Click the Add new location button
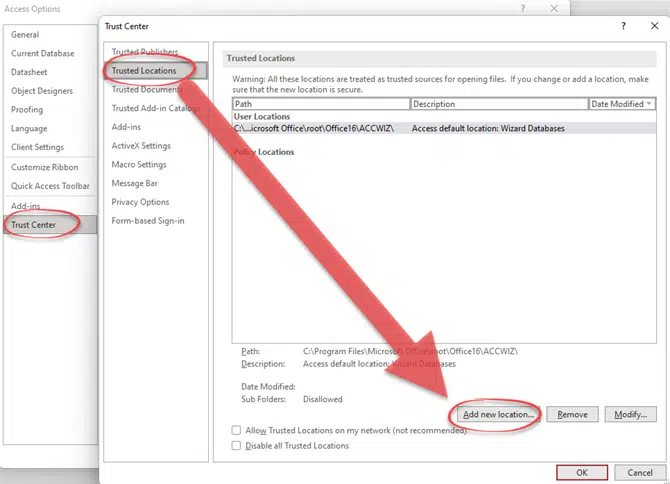Viewport: 670px width, 484px height. [x=498, y=414]
